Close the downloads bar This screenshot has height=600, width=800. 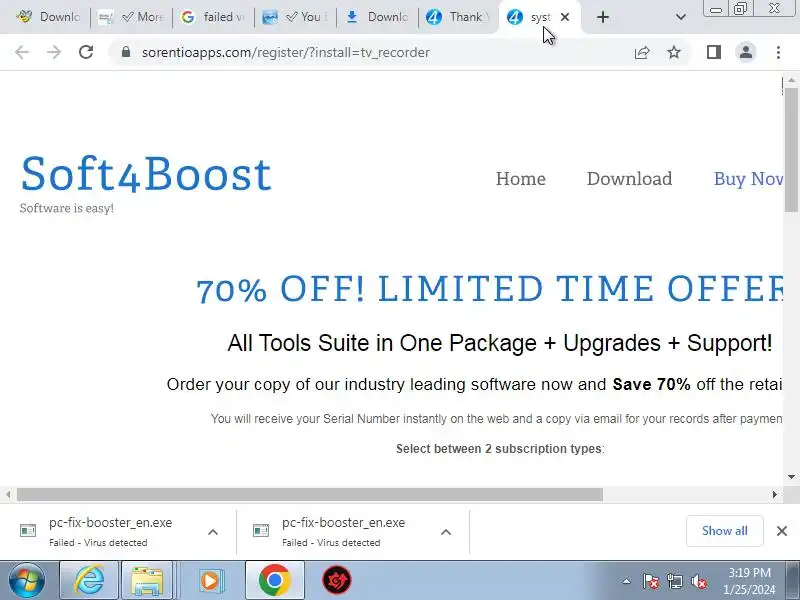[x=782, y=531]
